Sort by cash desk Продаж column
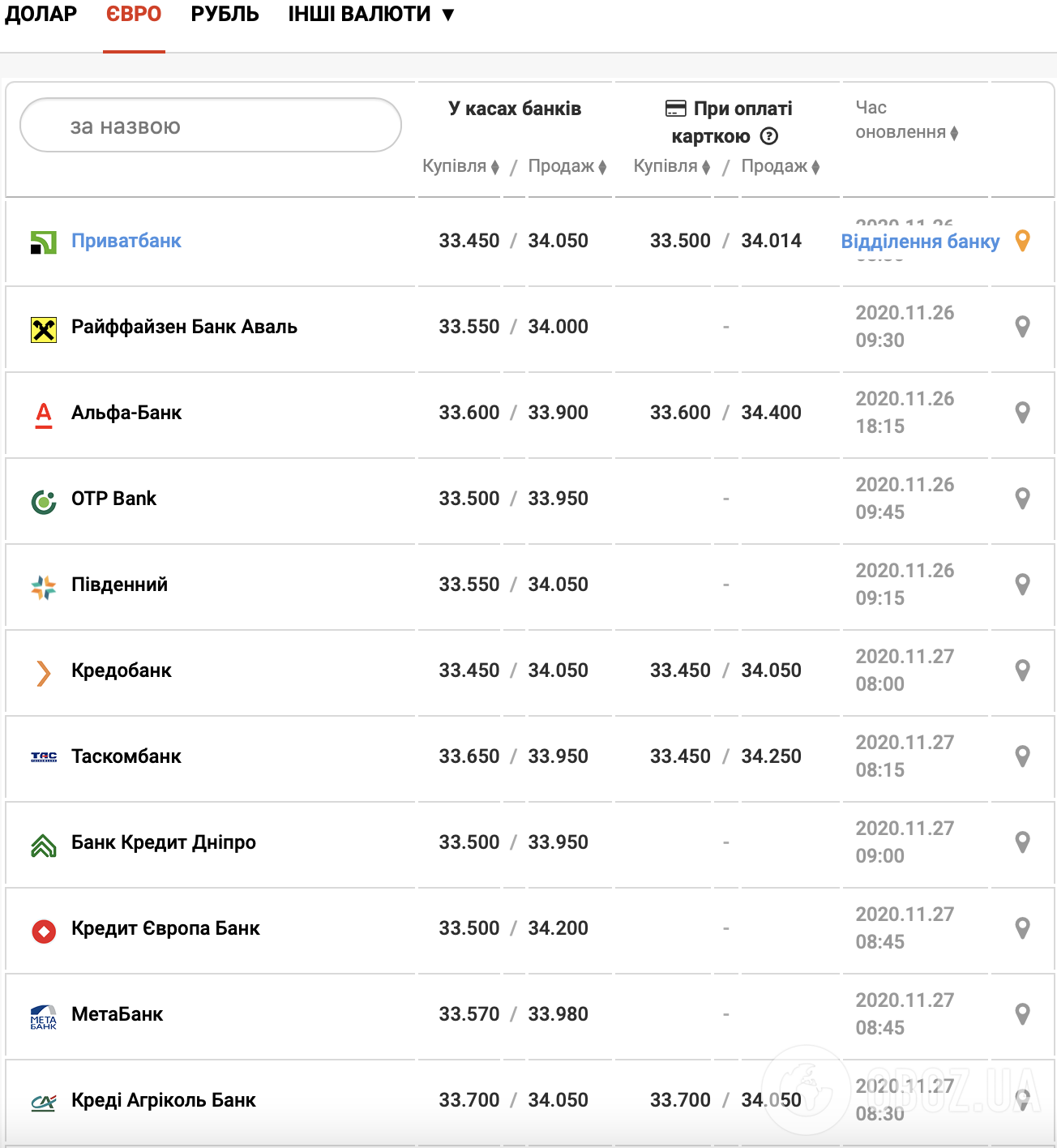 [x=567, y=166]
